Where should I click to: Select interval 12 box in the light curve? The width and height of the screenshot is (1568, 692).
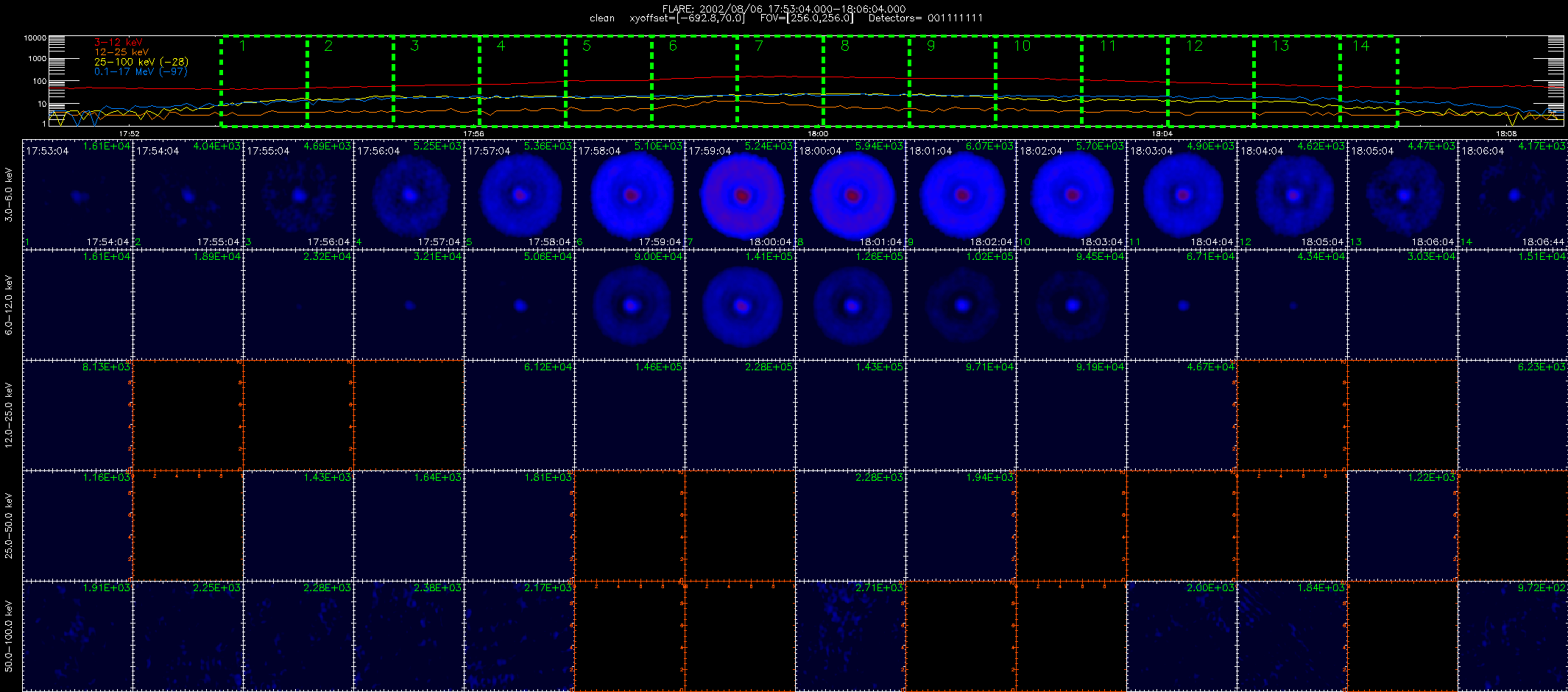point(1211,80)
